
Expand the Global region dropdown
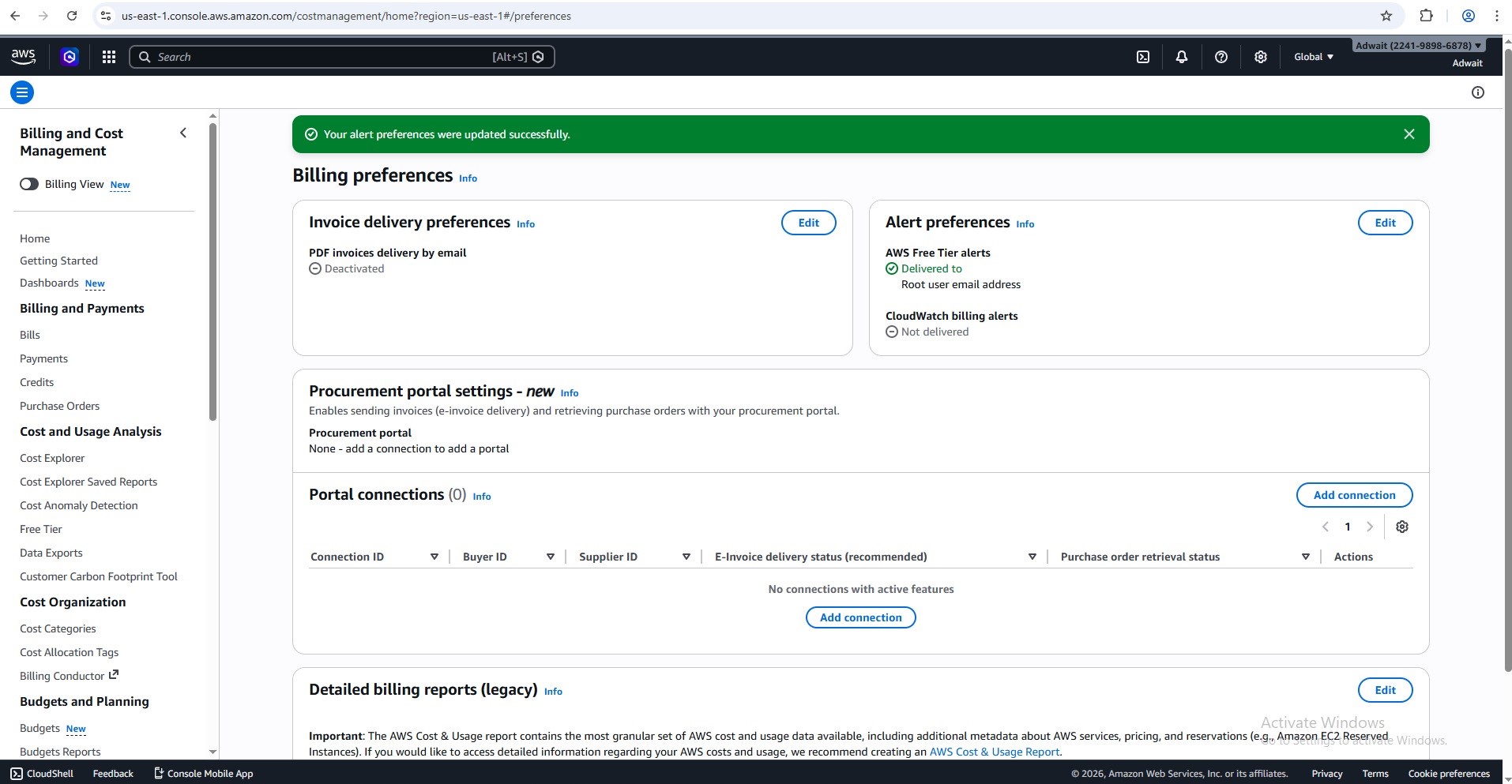tap(1313, 57)
